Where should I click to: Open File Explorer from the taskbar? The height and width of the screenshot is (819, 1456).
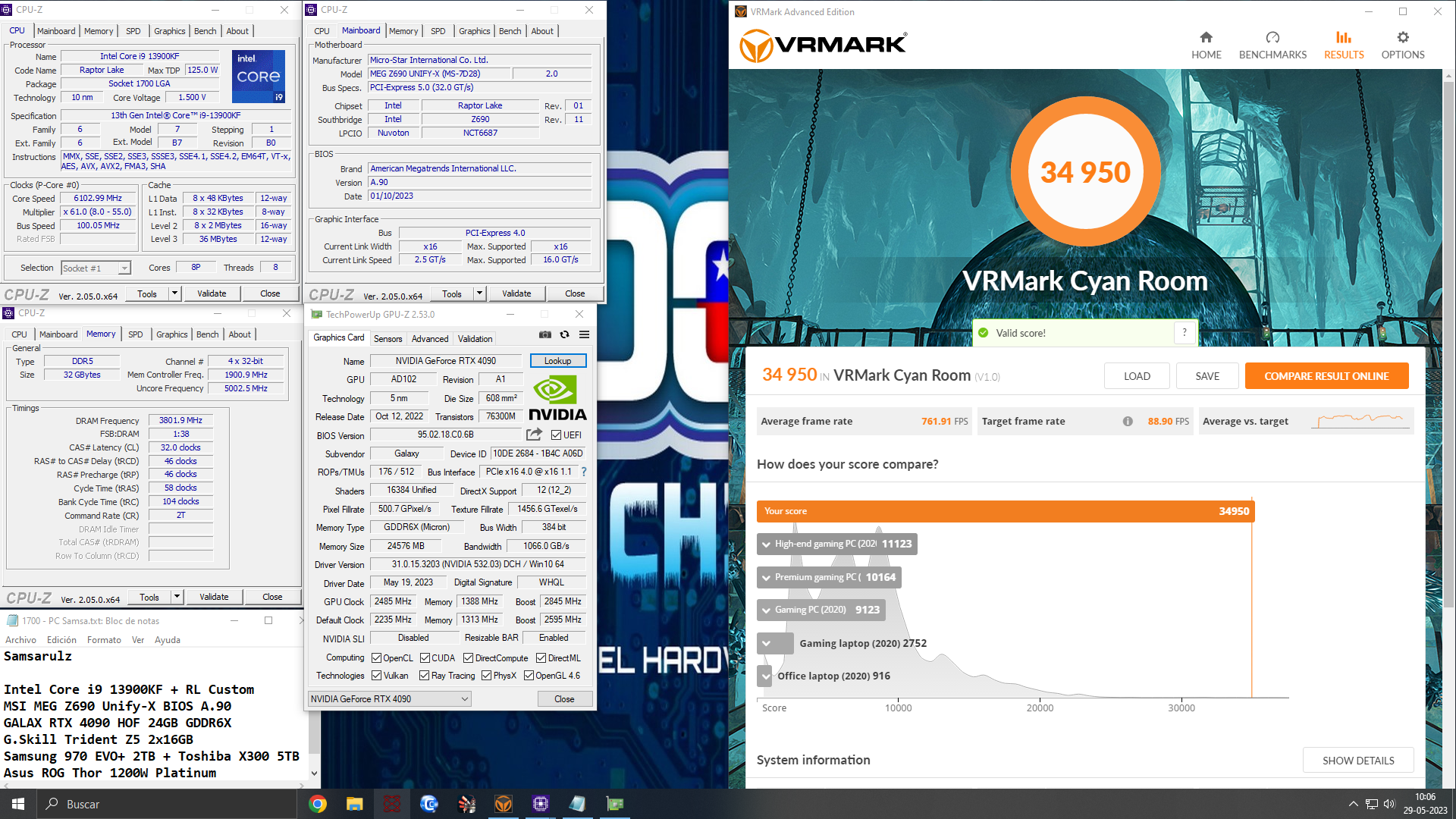[355, 804]
